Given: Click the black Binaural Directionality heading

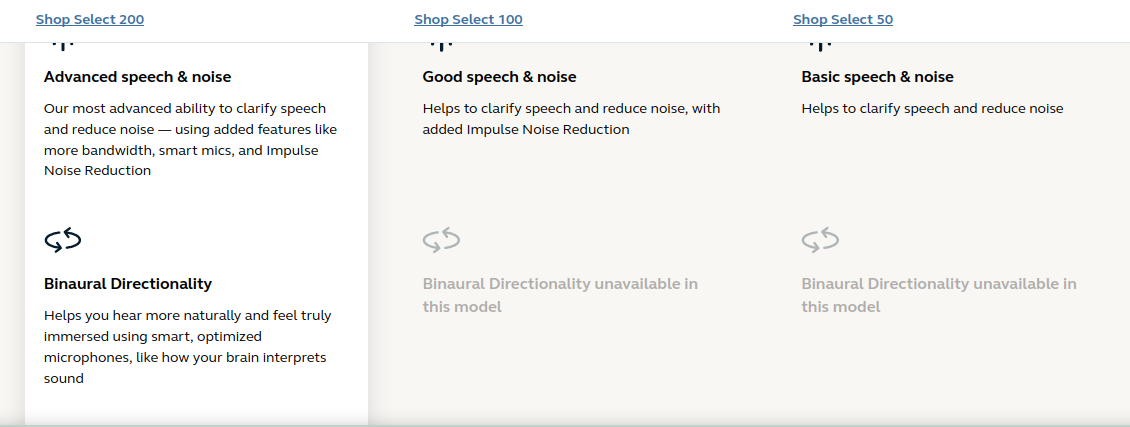Looking at the screenshot, I should click(128, 284).
